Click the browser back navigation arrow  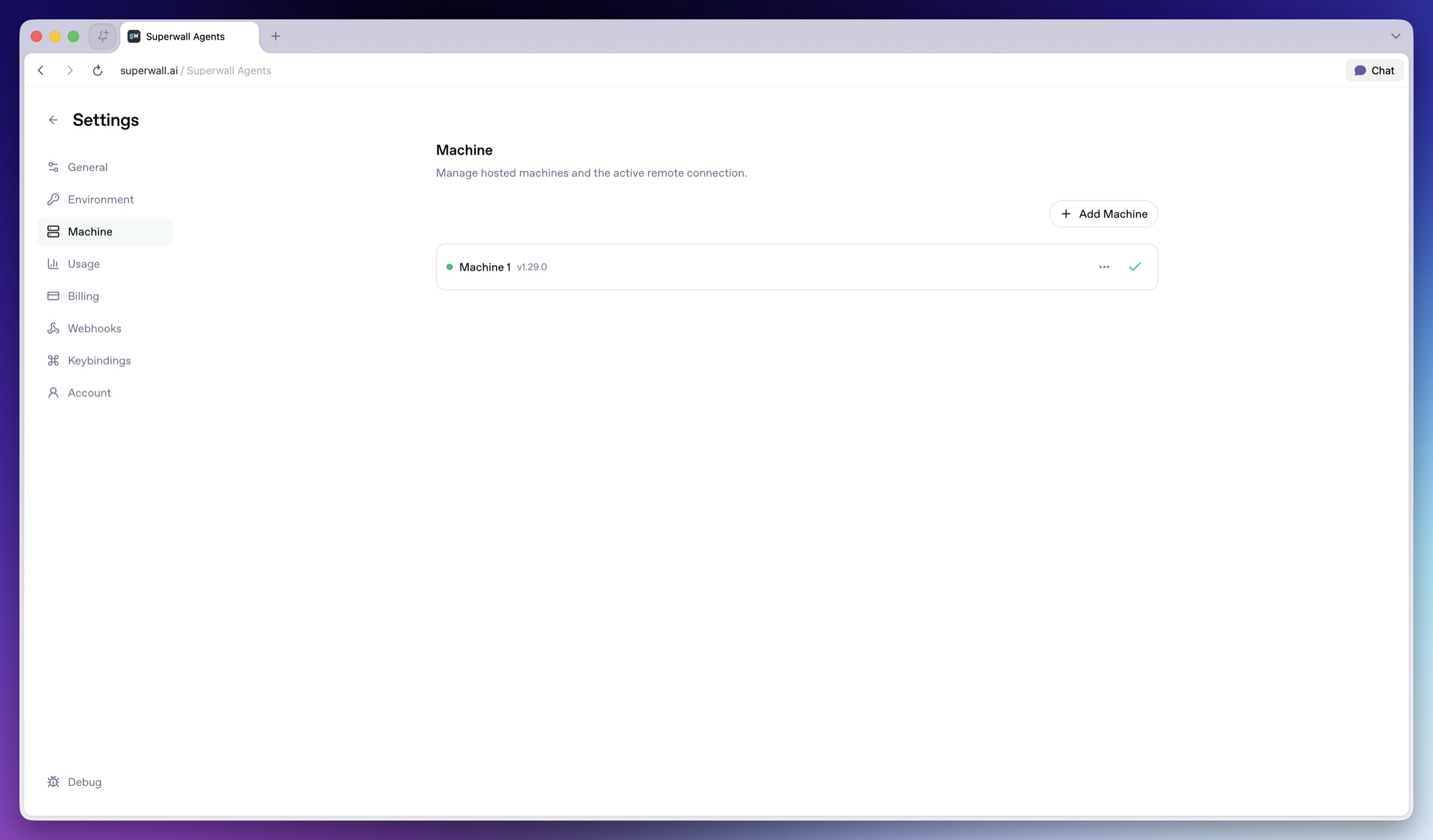pyautogui.click(x=41, y=70)
